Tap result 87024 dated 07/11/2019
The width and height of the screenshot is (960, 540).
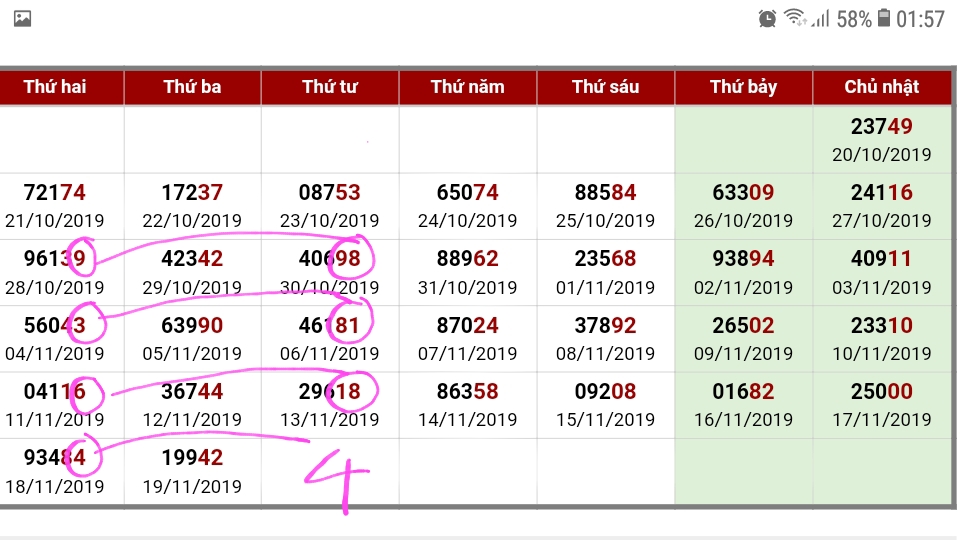pos(468,338)
